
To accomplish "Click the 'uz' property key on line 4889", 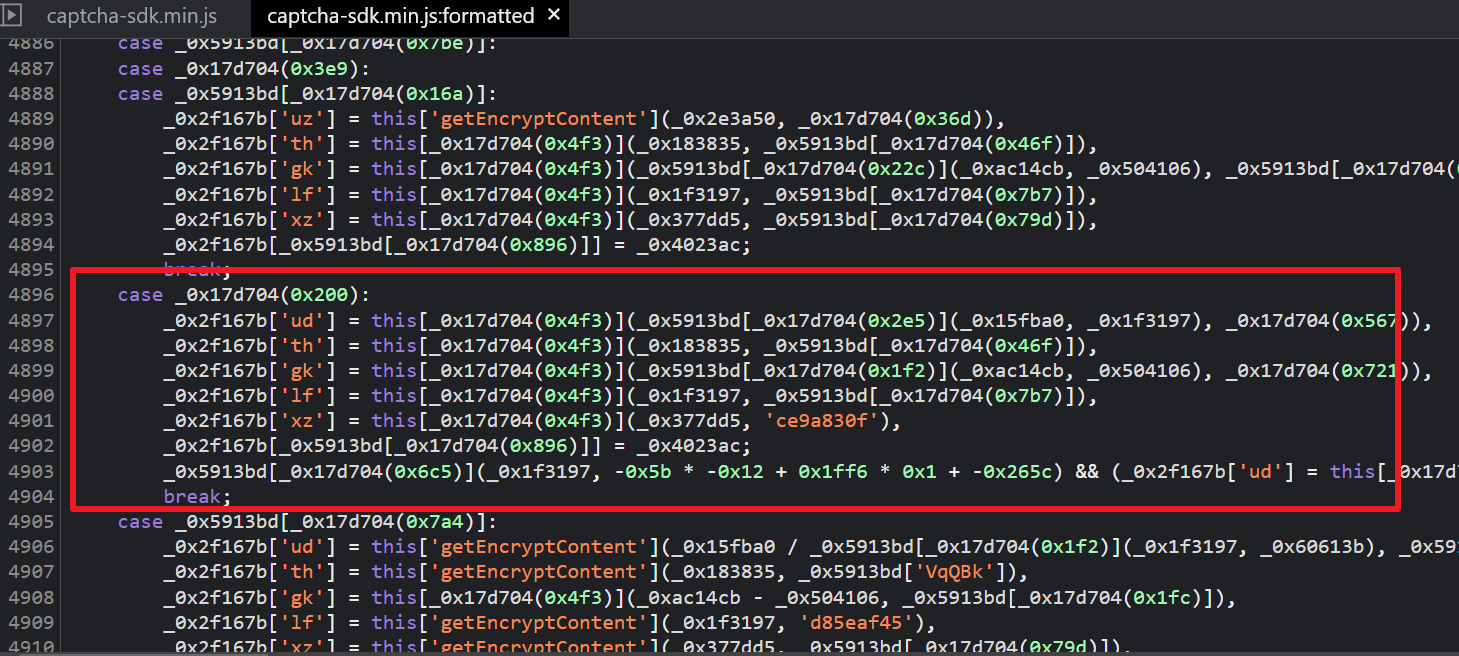I will click(303, 119).
